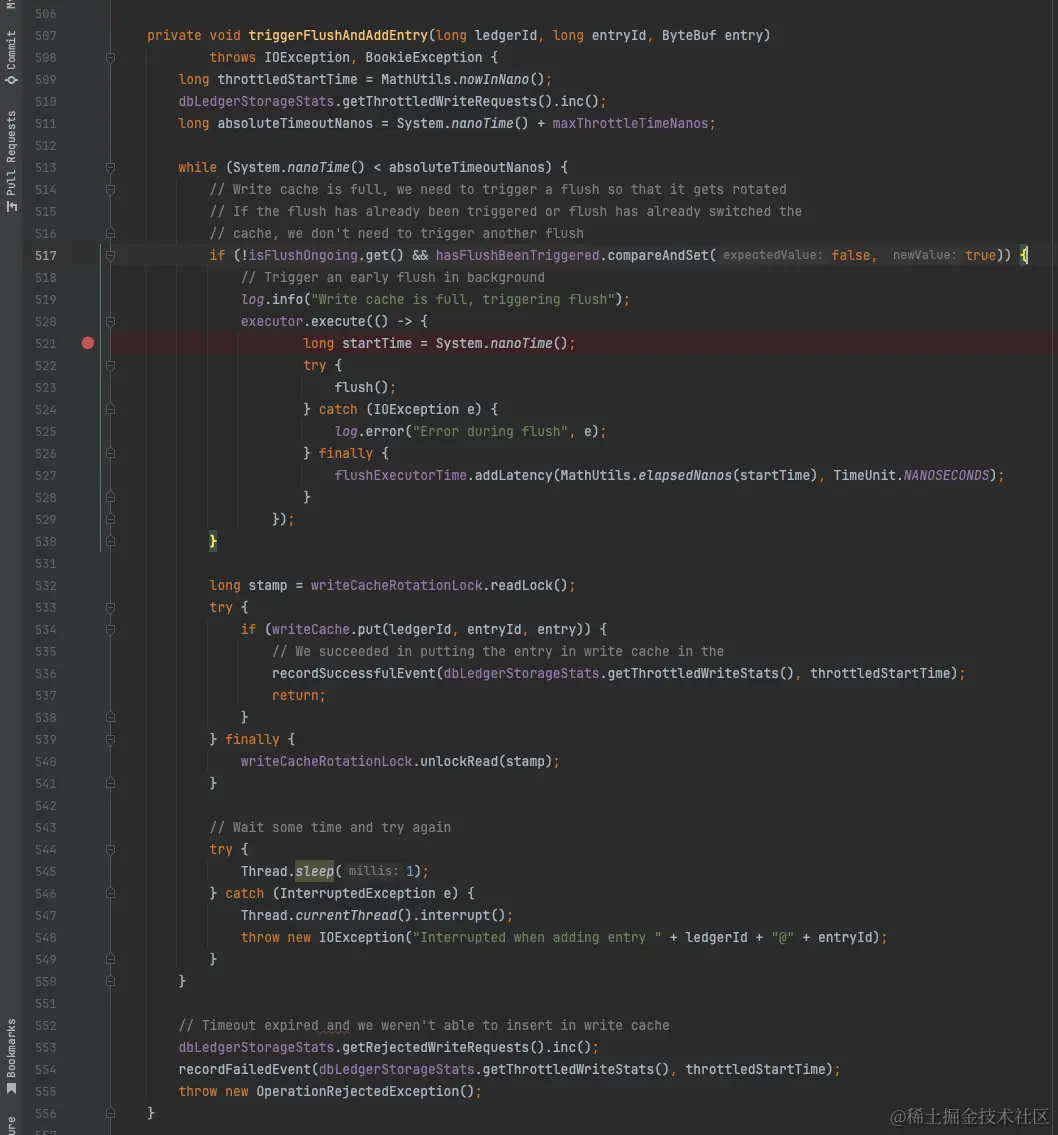Remove the breakpoint on line 521
The width and height of the screenshot is (1058, 1135).
point(88,343)
